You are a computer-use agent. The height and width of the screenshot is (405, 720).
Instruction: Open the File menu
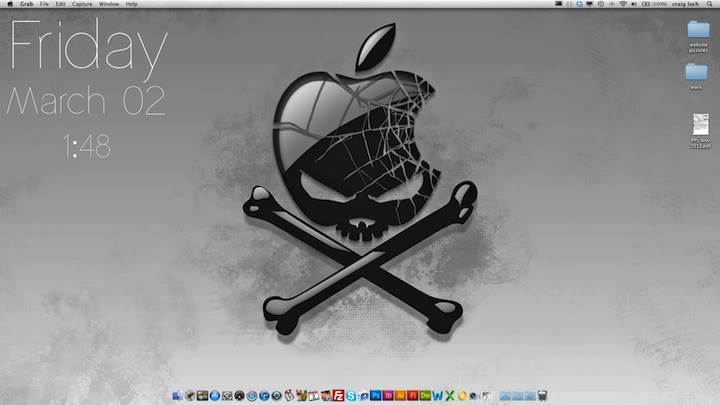tap(44, 4)
